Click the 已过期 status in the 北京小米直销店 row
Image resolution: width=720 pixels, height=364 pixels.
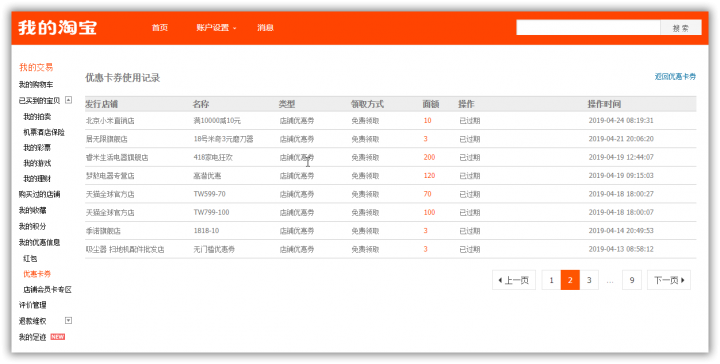point(470,121)
